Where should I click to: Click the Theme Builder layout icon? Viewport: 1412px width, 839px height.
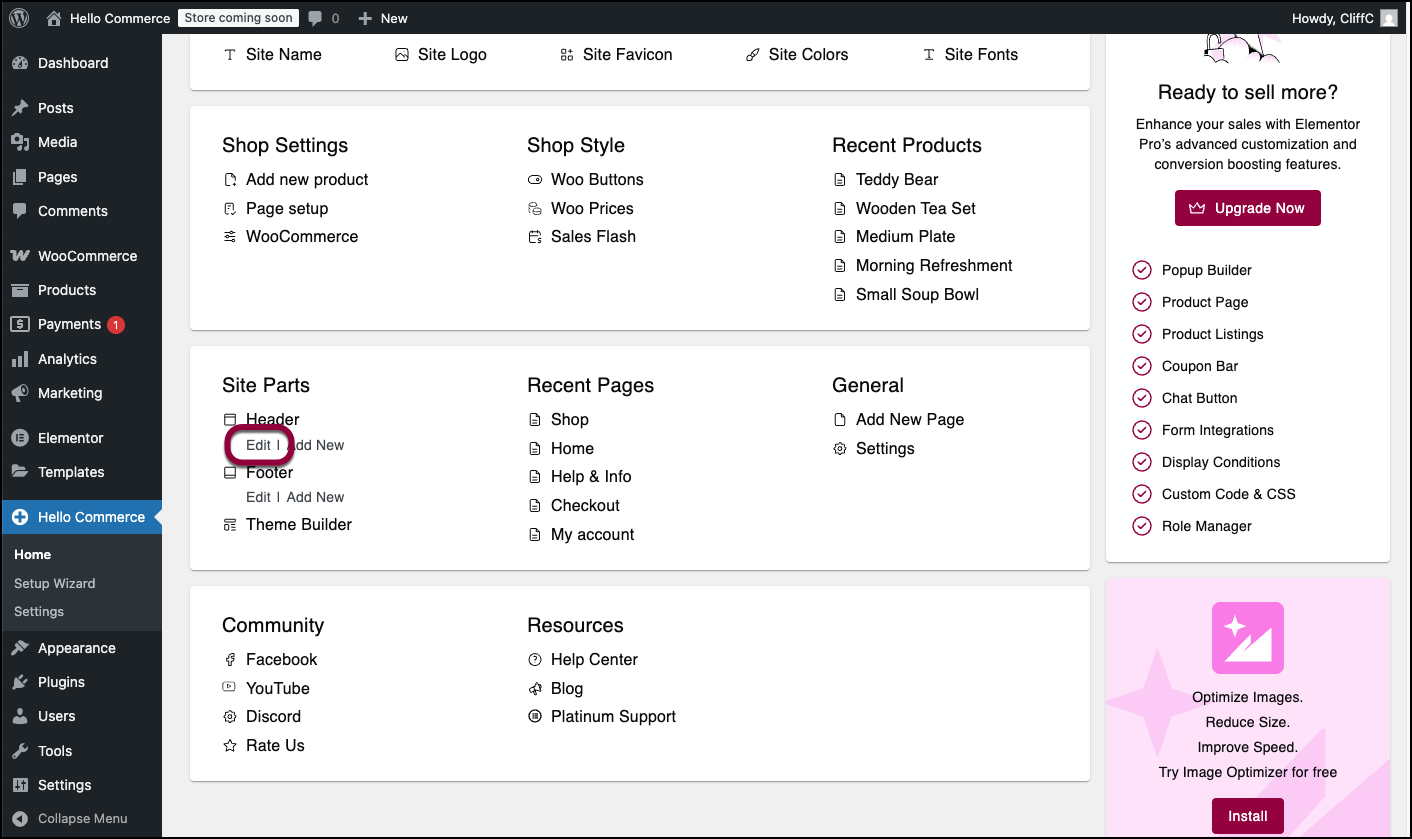pos(230,525)
